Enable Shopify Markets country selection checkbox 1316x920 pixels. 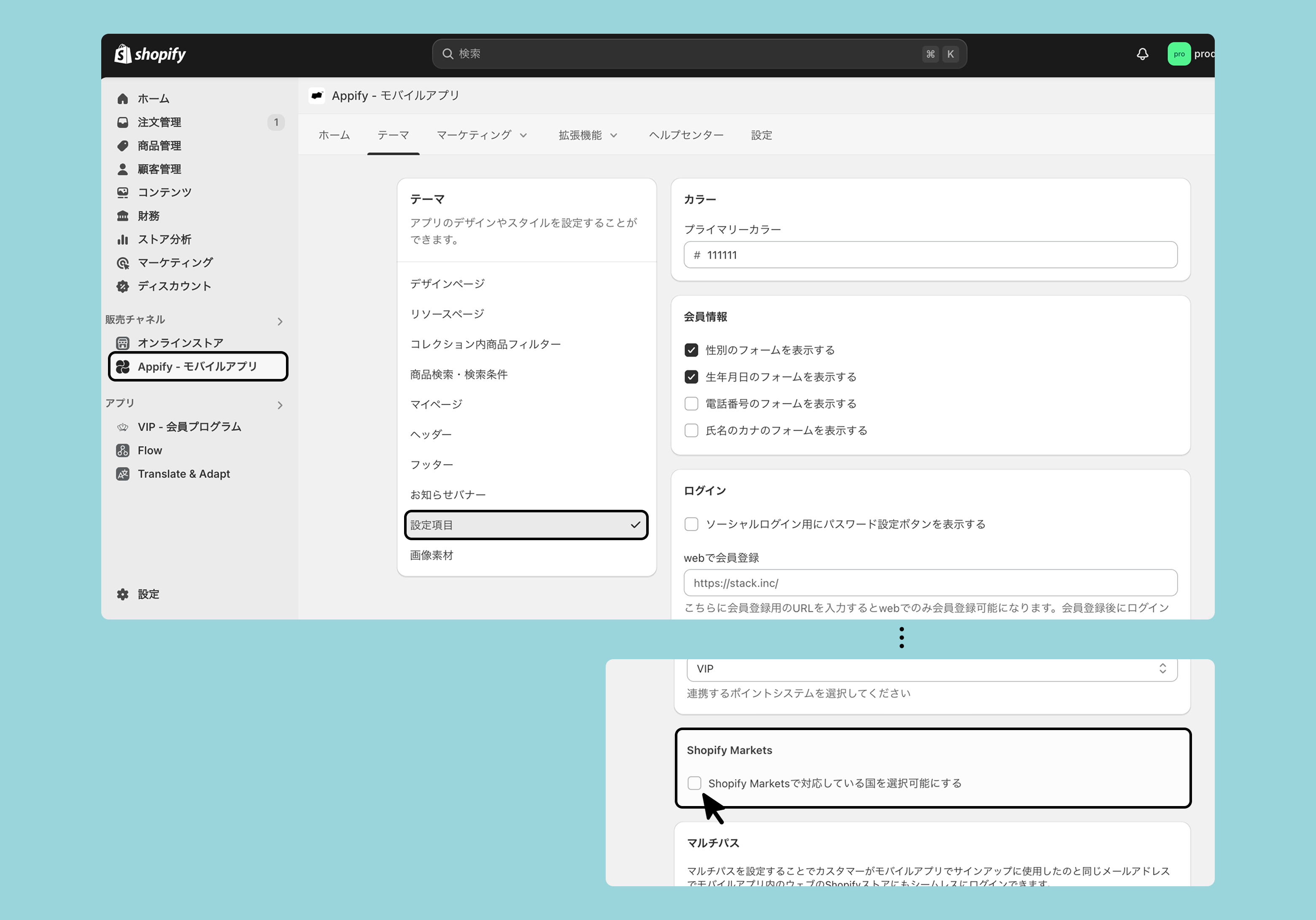[x=694, y=783]
